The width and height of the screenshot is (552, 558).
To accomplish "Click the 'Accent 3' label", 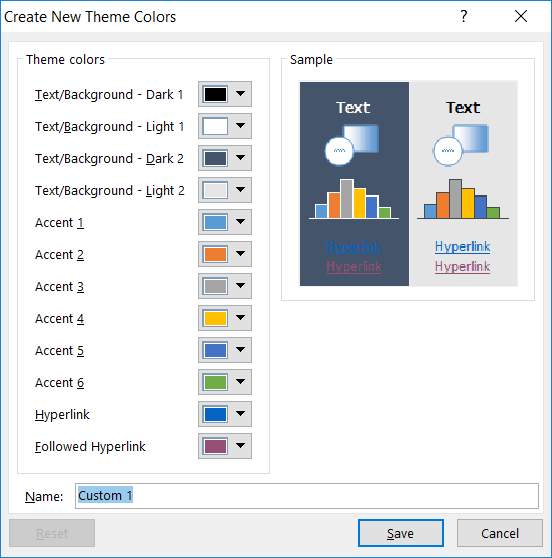I will point(59,286).
